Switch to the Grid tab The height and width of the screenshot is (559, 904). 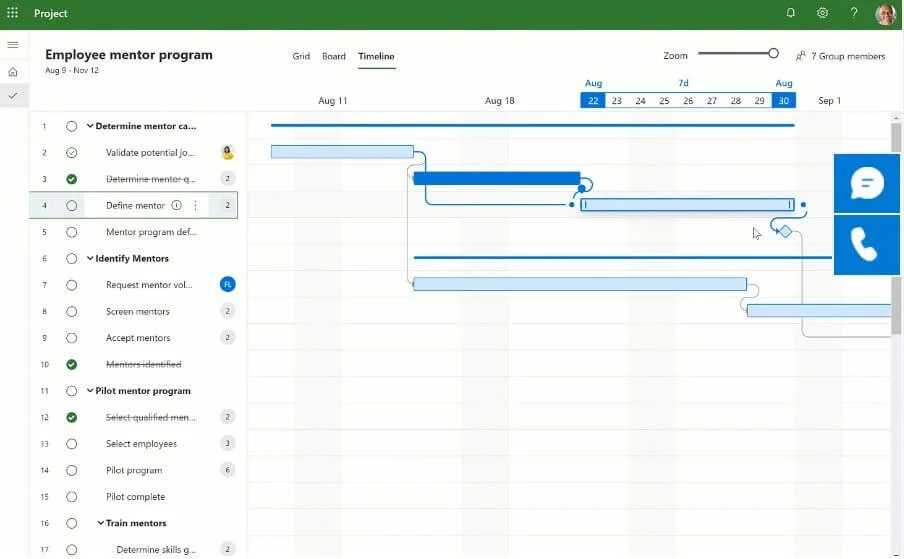click(x=301, y=56)
